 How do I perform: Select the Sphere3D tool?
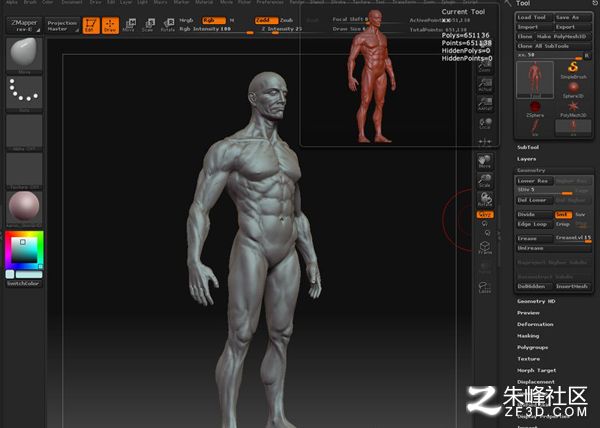573,90
